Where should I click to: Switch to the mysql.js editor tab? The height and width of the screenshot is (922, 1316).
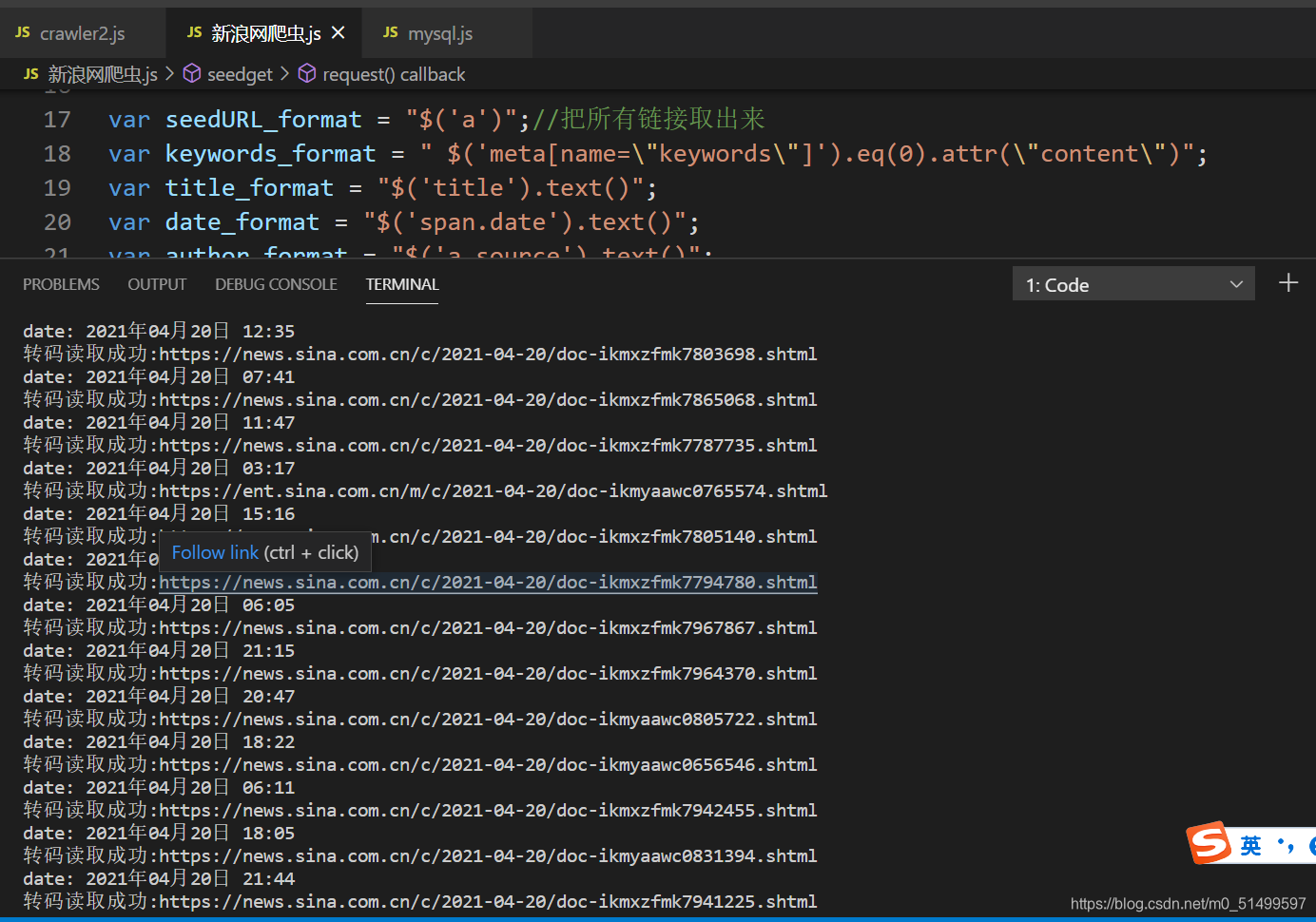tap(439, 33)
